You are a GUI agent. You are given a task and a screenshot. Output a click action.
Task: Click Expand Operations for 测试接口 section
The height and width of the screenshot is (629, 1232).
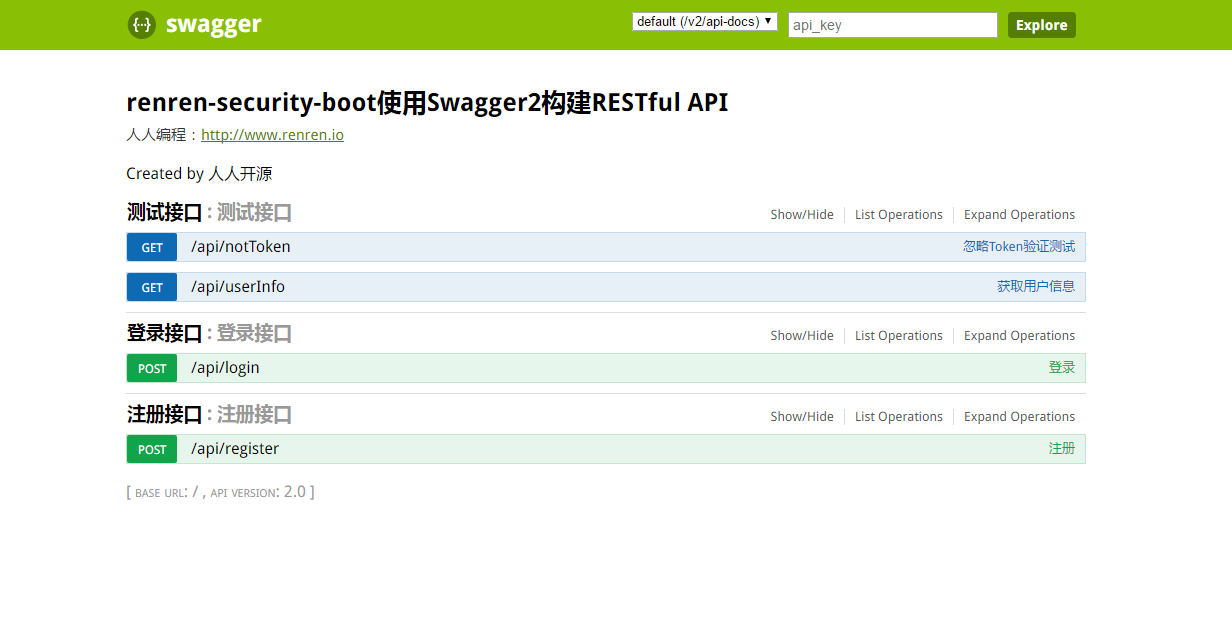[1020, 215]
